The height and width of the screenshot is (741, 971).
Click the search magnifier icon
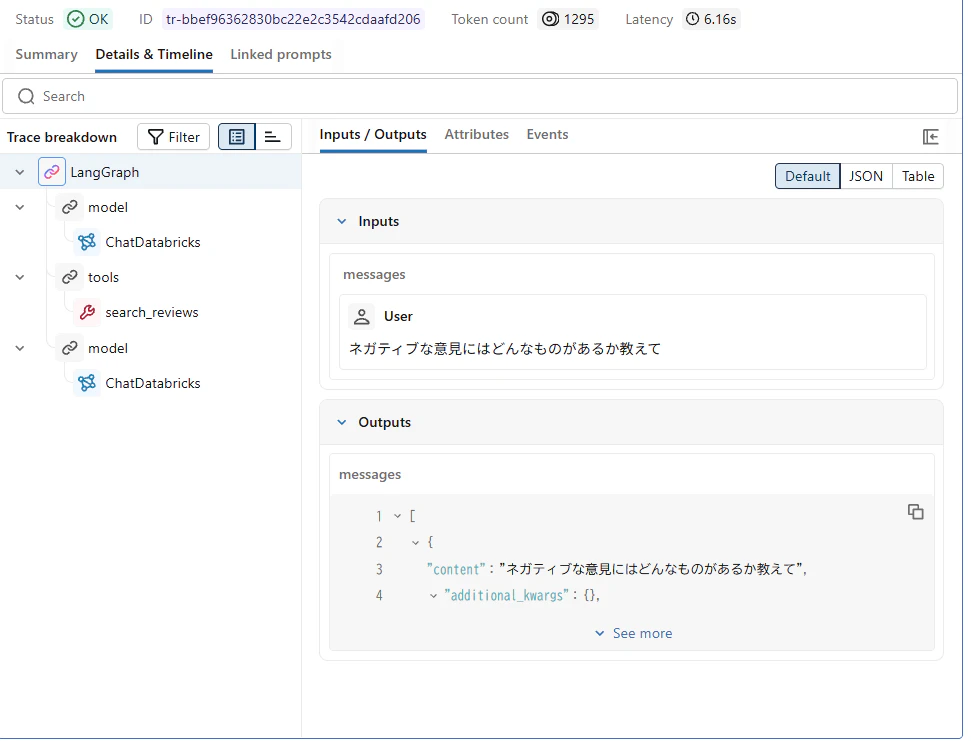click(26, 97)
